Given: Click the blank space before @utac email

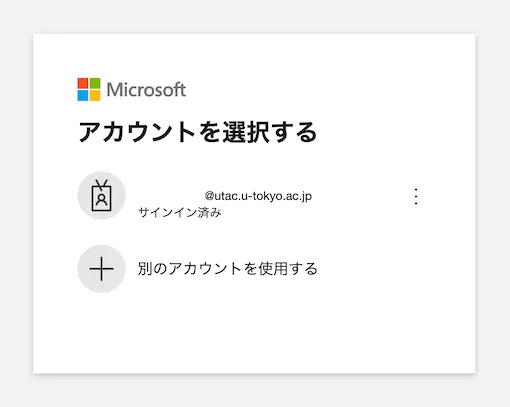Looking at the screenshot, I should click(x=171, y=196).
